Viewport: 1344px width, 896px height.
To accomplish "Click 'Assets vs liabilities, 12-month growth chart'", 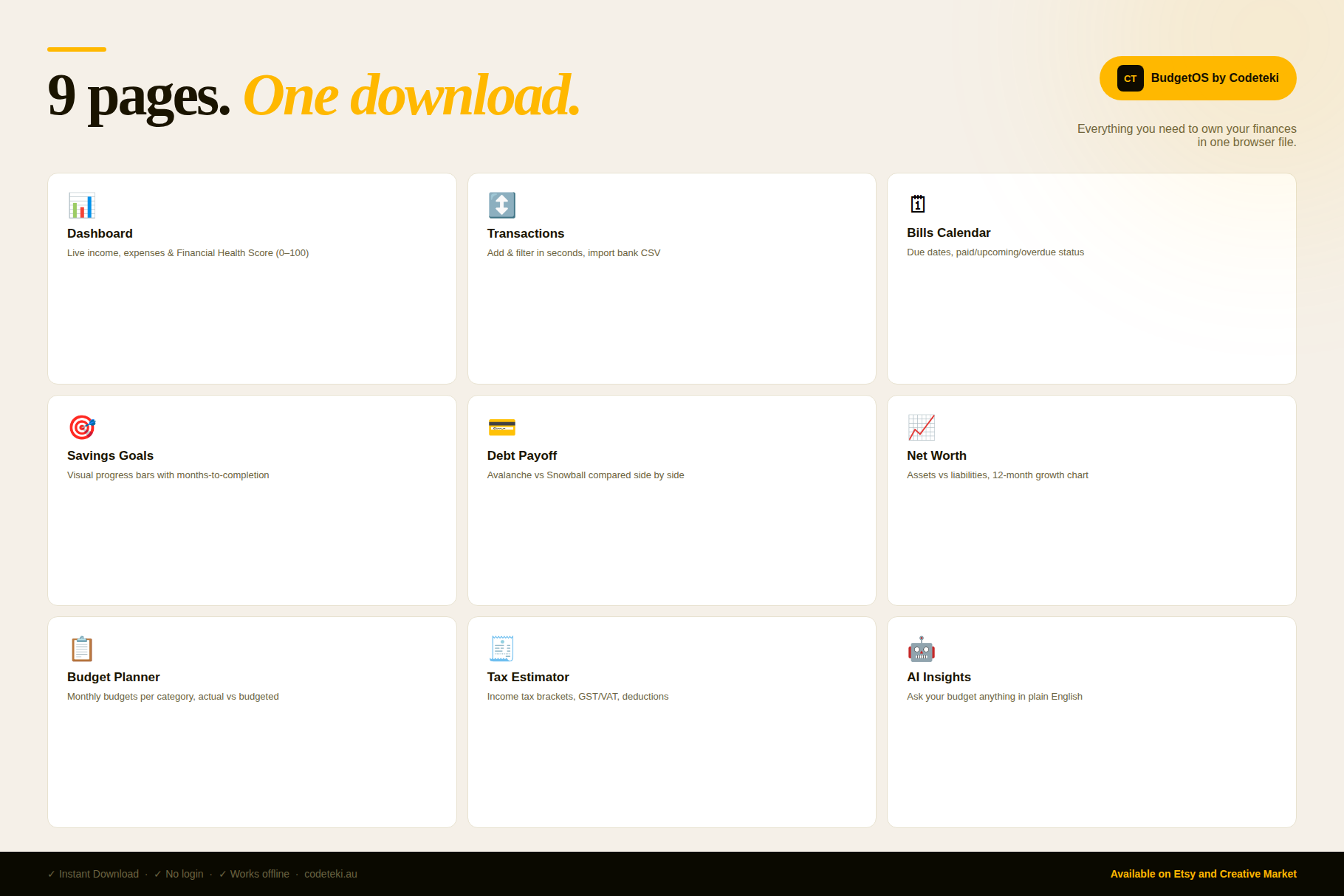I will [x=998, y=475].
